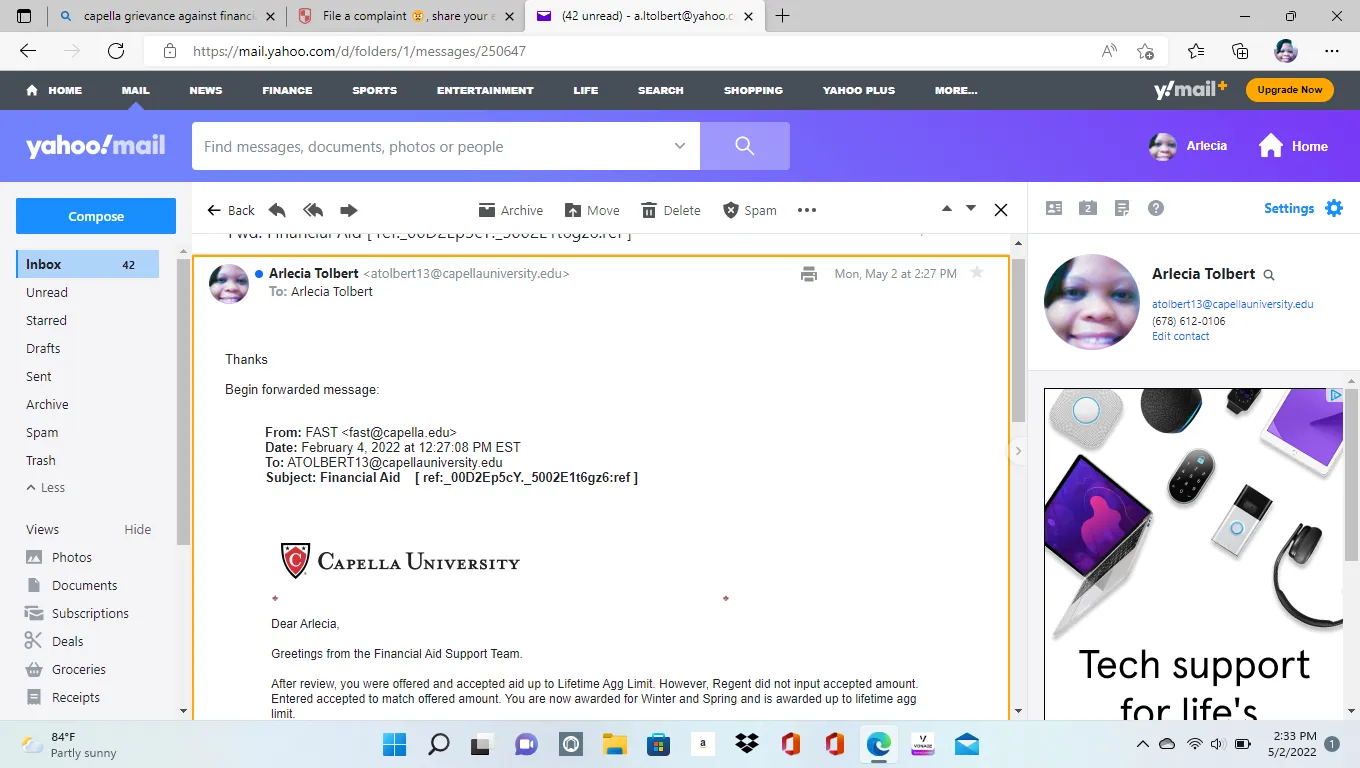The width and height of the screenshot is (1360, 768).
Task: Open the search options dropdown arrow
Action: tap(680, 146)
